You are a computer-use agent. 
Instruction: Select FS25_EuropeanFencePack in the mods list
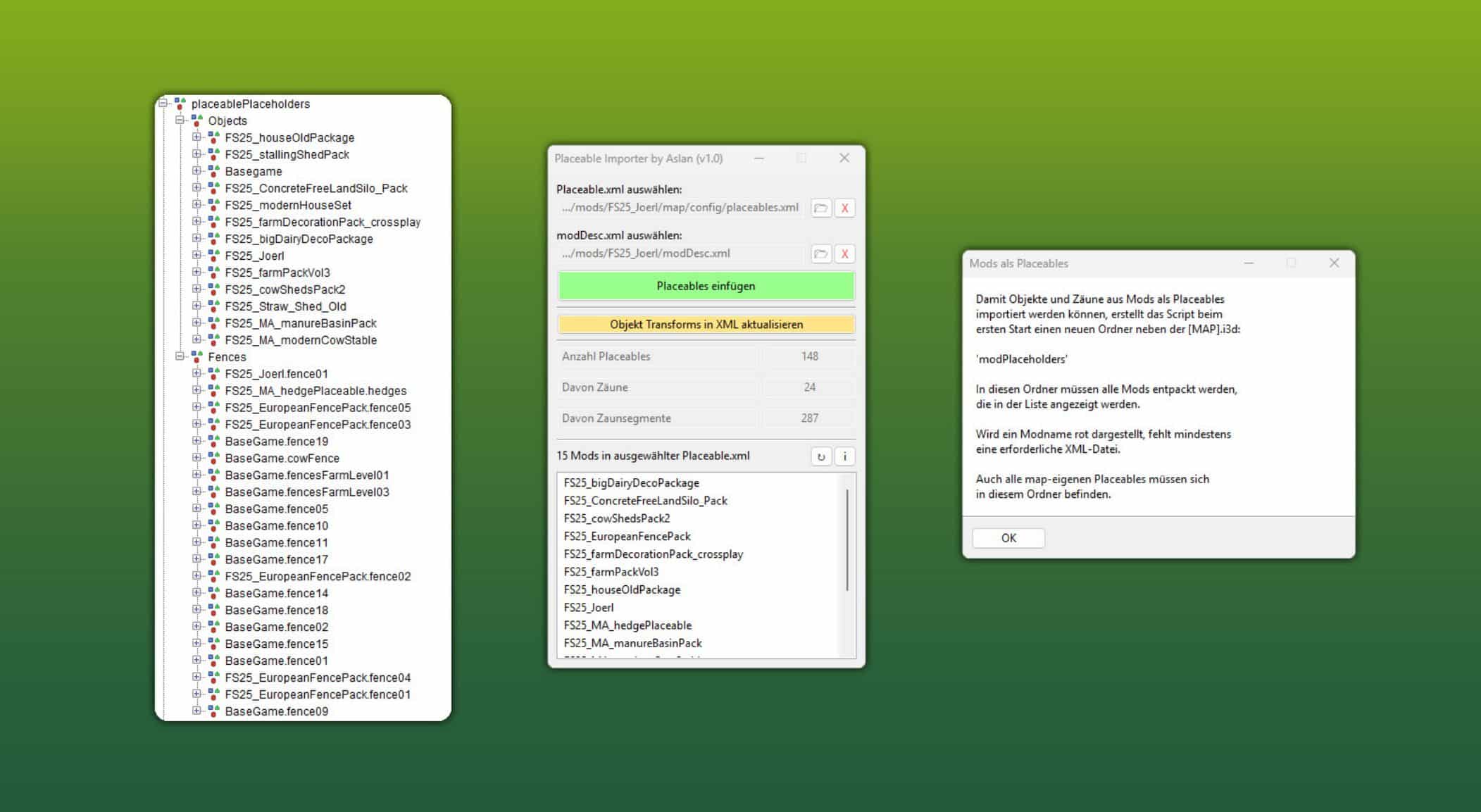pos(627,536)
